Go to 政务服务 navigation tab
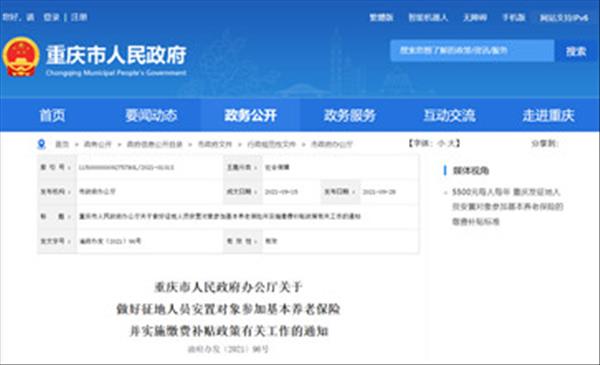This screenshot has height=365, width=600. (x=350, y=115)
